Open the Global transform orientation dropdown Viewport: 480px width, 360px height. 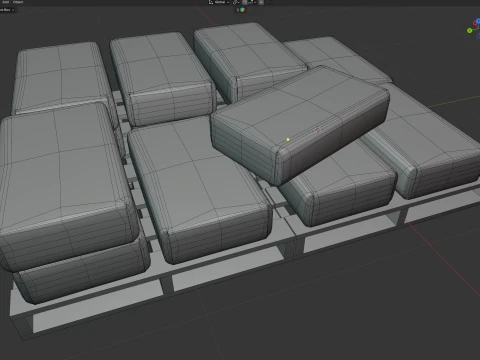pos(219,2)
